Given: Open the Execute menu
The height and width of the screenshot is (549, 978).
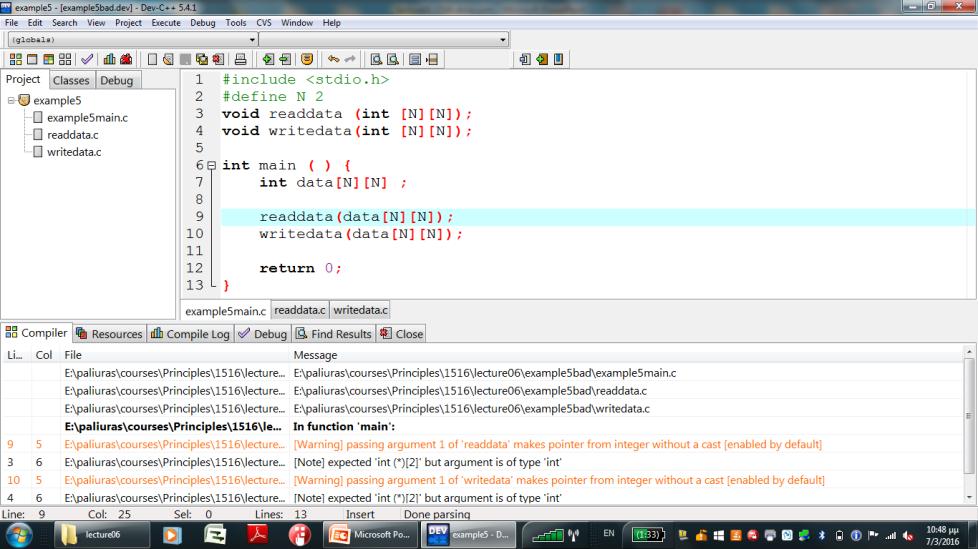Looking at the screenshot, I should (166, 22).
